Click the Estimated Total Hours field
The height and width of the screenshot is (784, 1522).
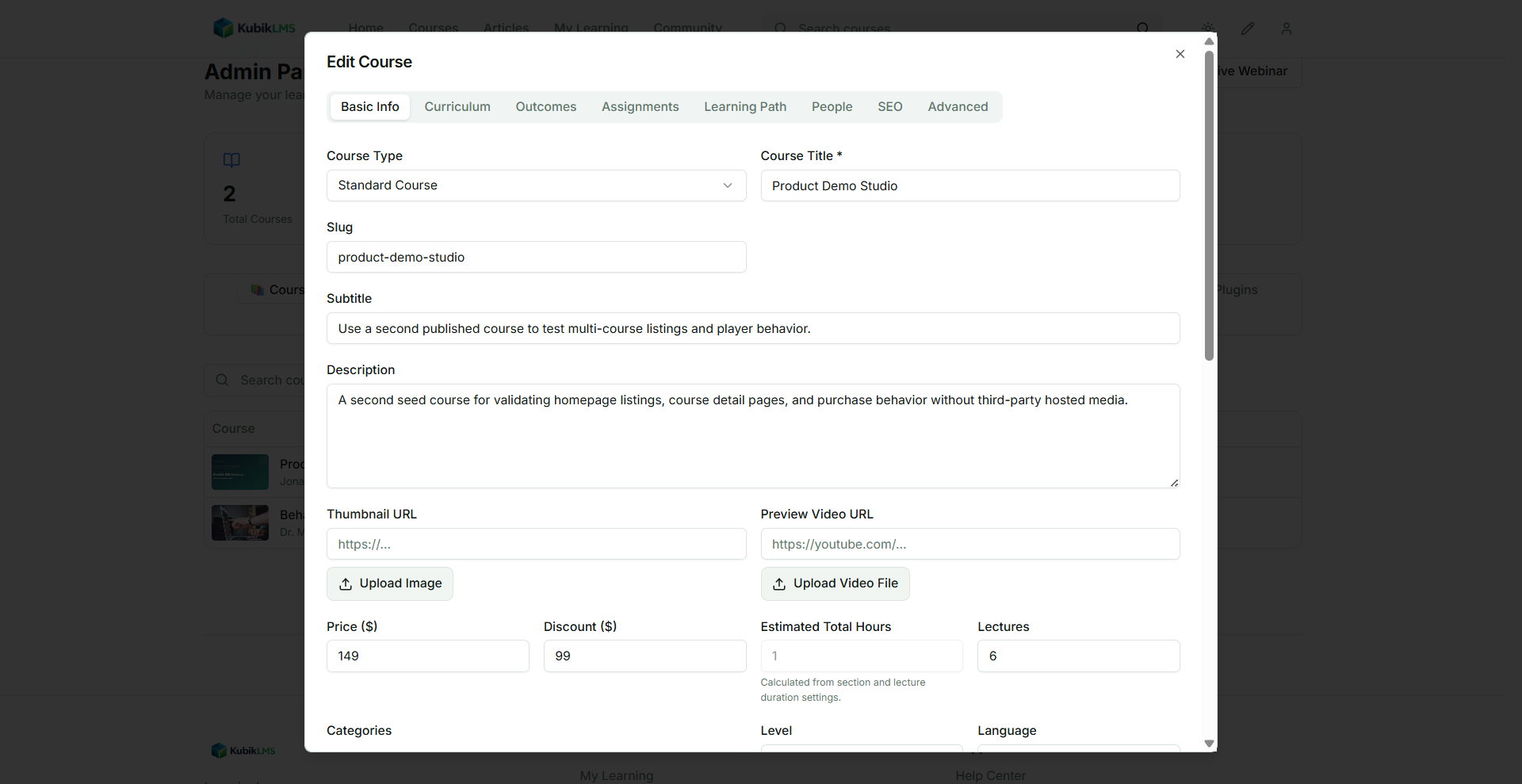click(862, 656)
